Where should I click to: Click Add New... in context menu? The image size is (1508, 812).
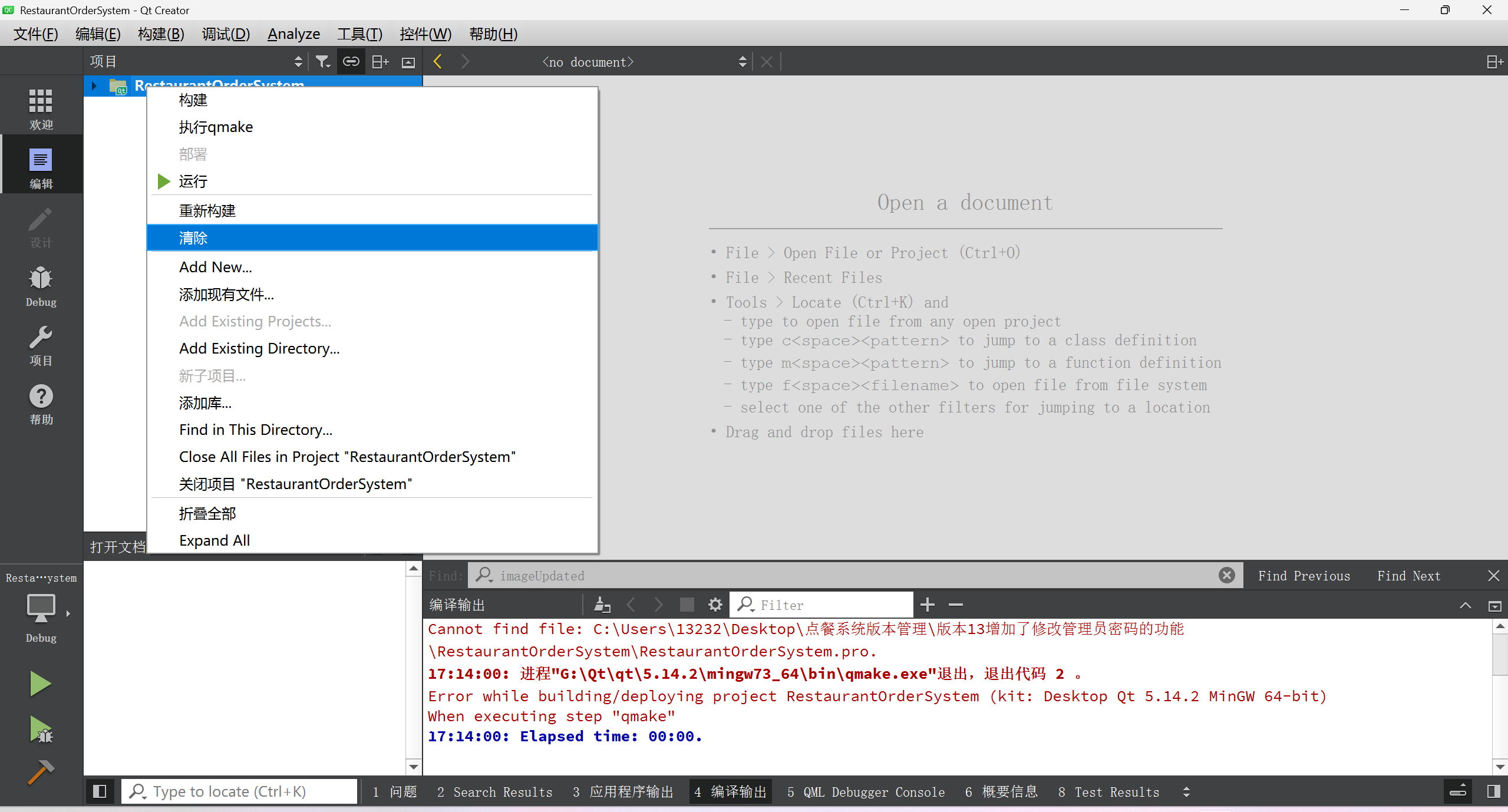[x=372, y=267]
